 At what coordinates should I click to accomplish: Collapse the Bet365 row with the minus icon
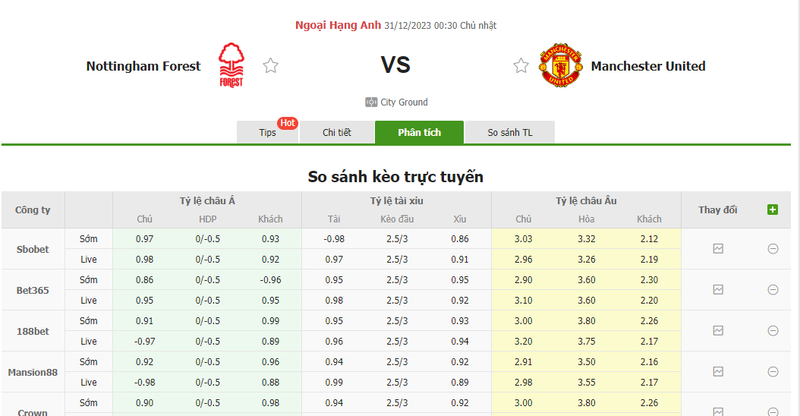tap(772, 289)
